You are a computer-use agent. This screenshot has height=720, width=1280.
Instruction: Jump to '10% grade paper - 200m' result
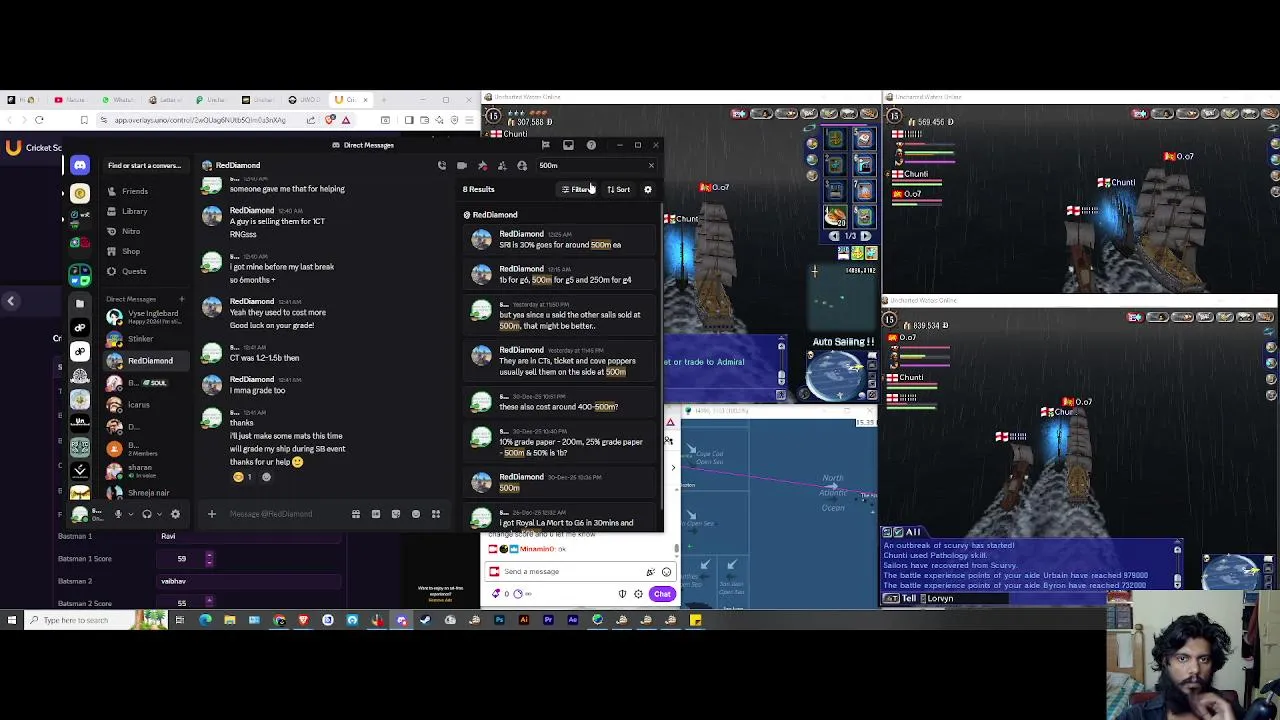click(560, 440)
